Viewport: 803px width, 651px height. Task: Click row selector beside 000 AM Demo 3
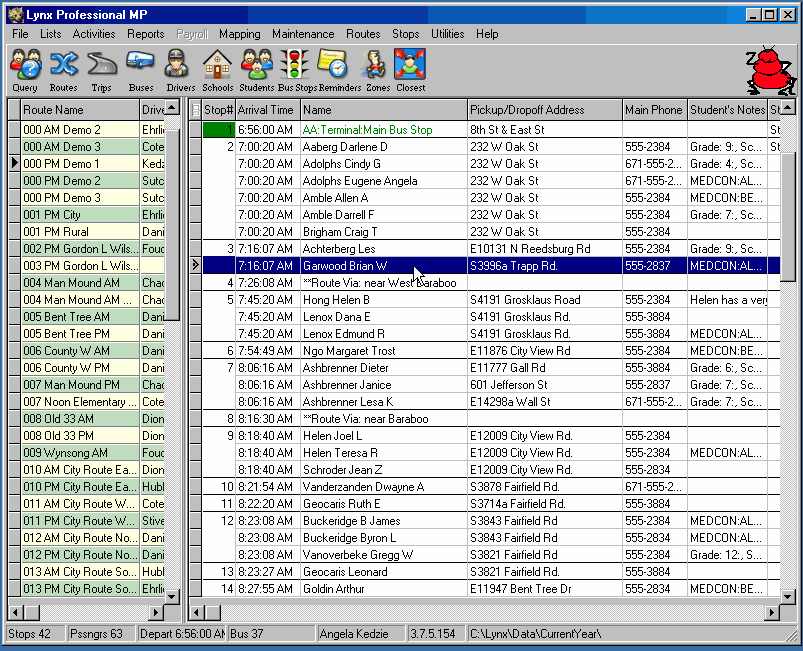(x=14, y=147)
